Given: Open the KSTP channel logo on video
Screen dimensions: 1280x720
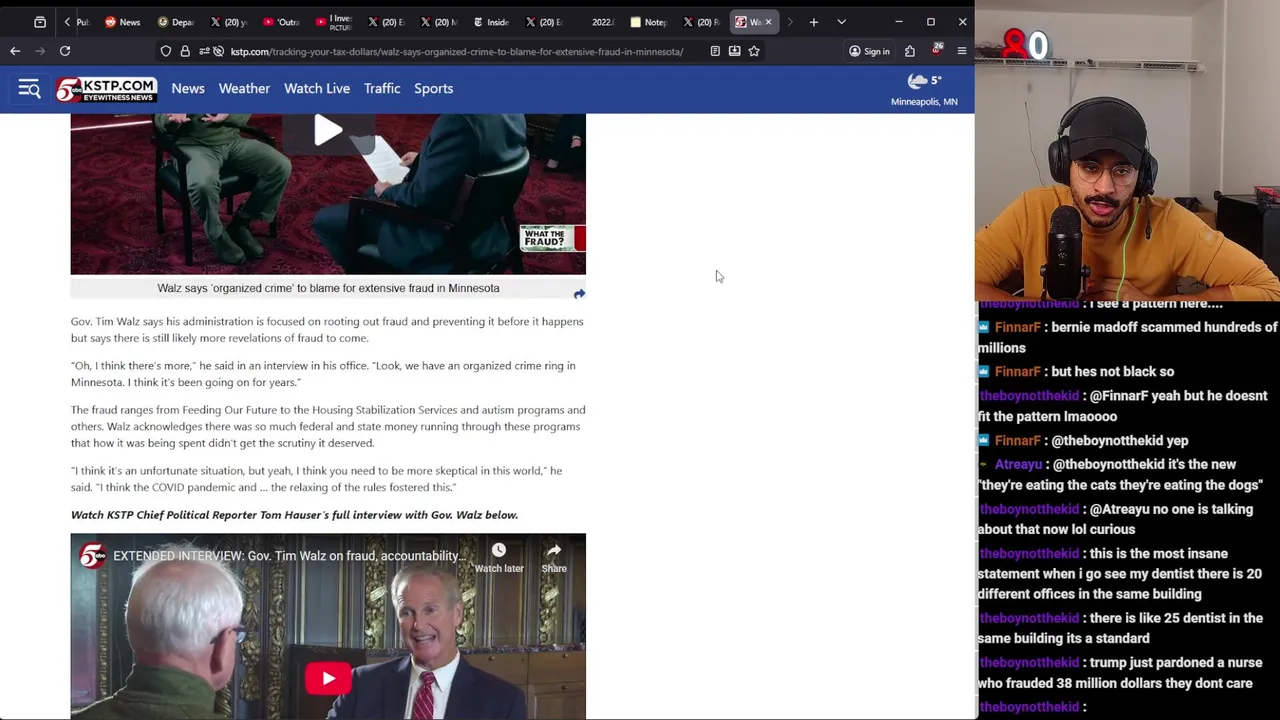Looking at the screenshot, I should click(x=92, y=556).
